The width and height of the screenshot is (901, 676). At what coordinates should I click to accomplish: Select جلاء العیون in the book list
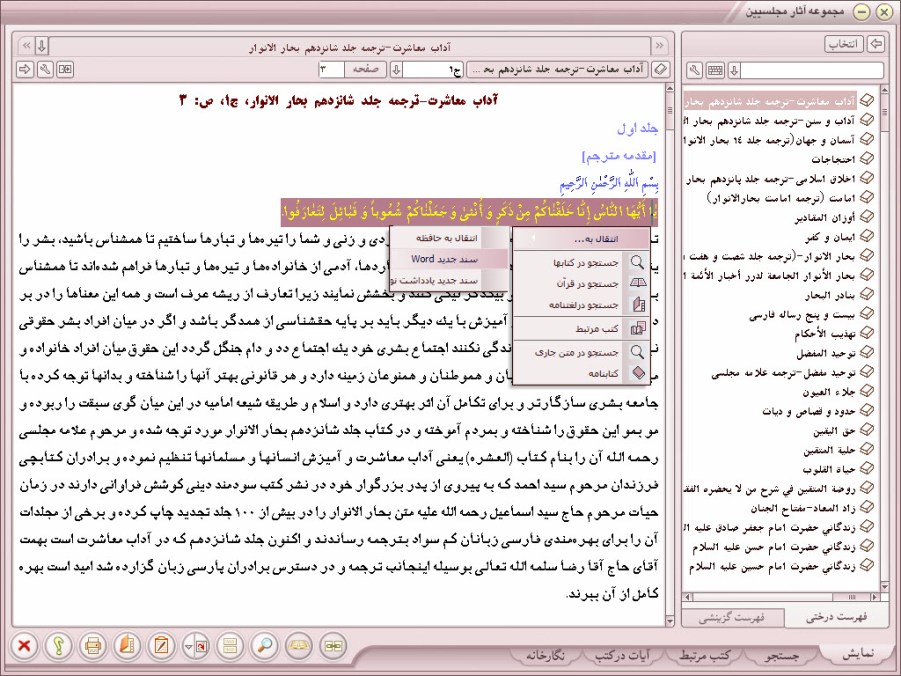pyautogui.click(x=829, y=392)
